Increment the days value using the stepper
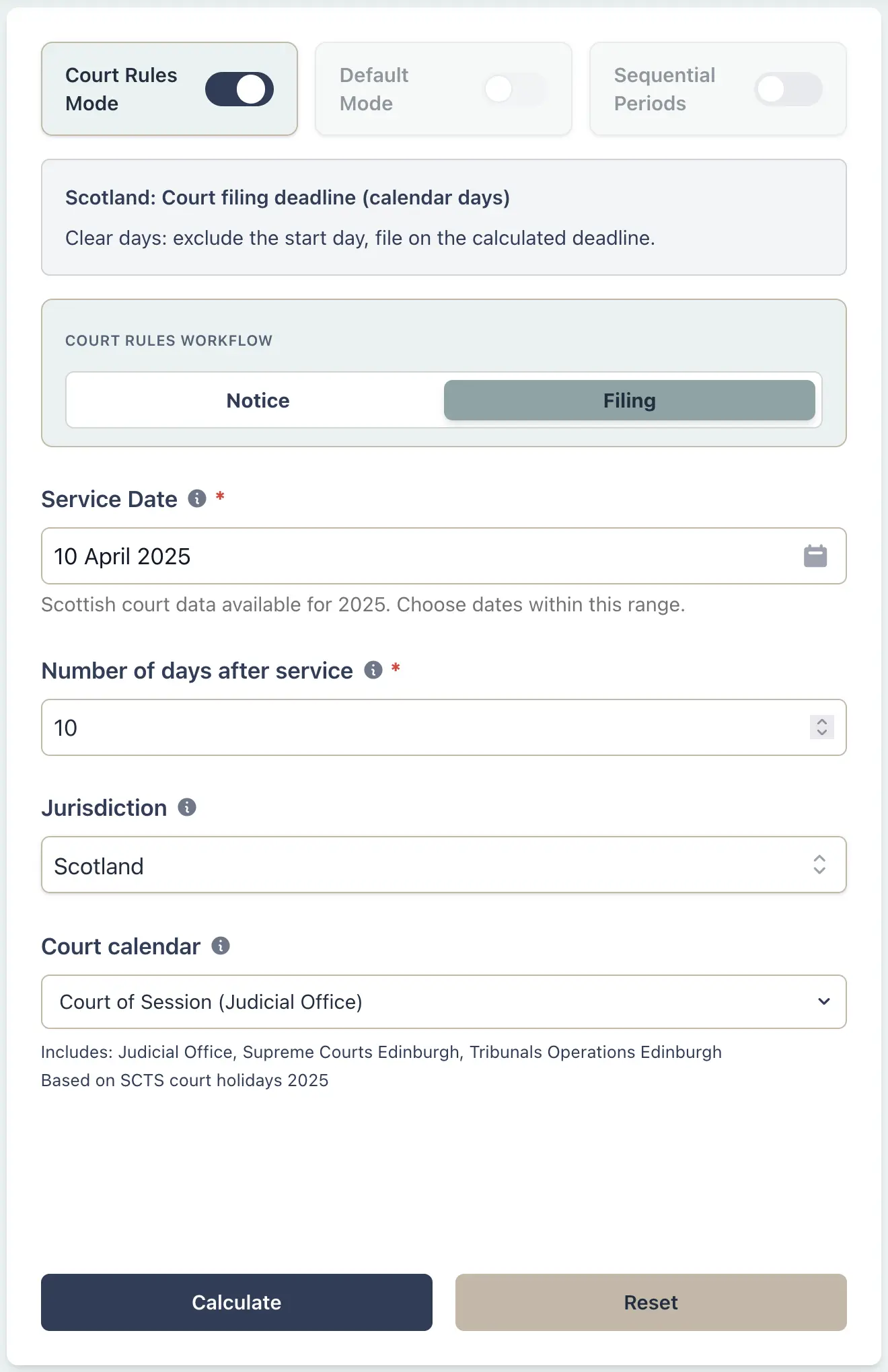The image size is (888, 1372). pos(821,722)
